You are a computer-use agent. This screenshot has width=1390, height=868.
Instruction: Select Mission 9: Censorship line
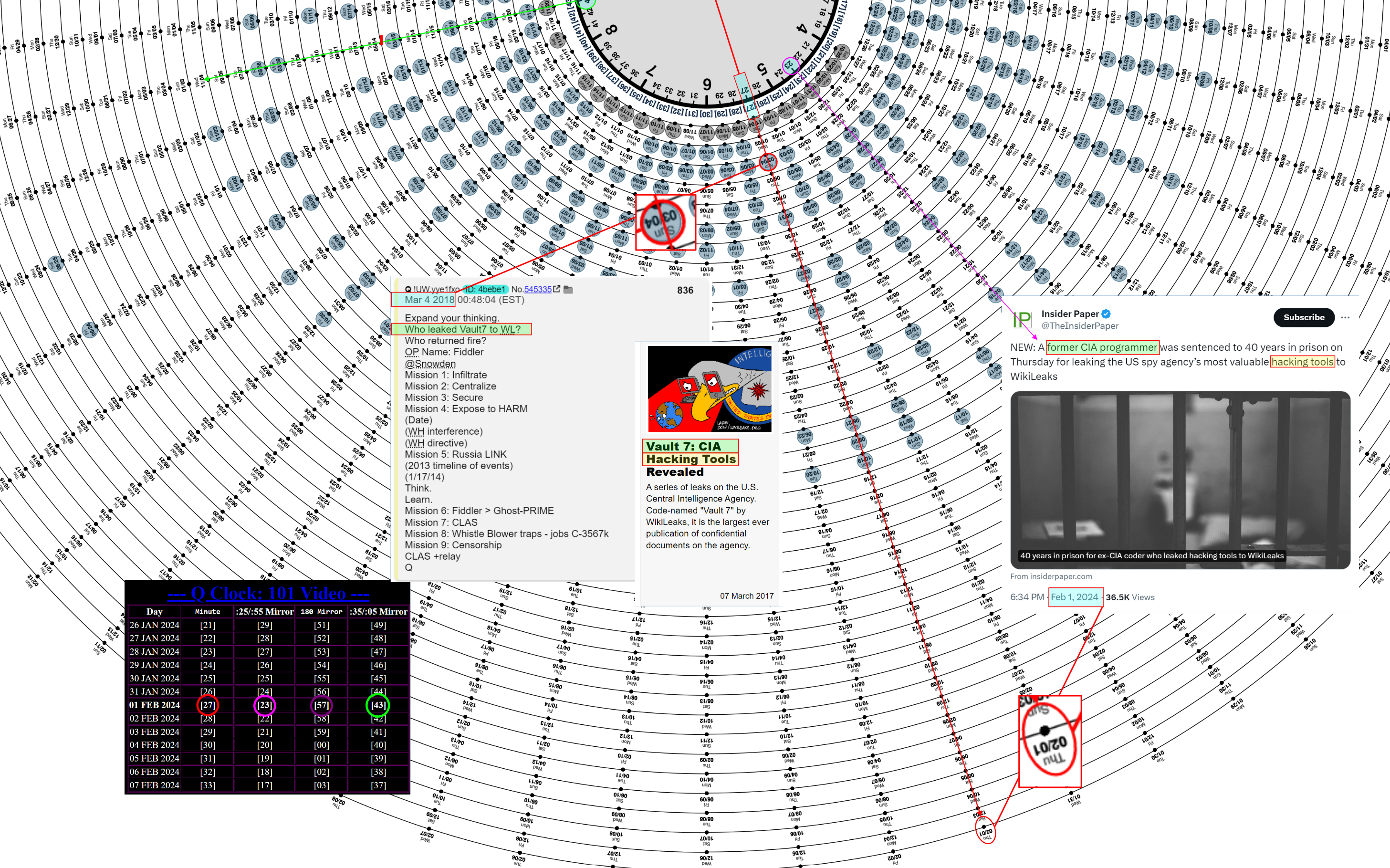coord(453,545)
